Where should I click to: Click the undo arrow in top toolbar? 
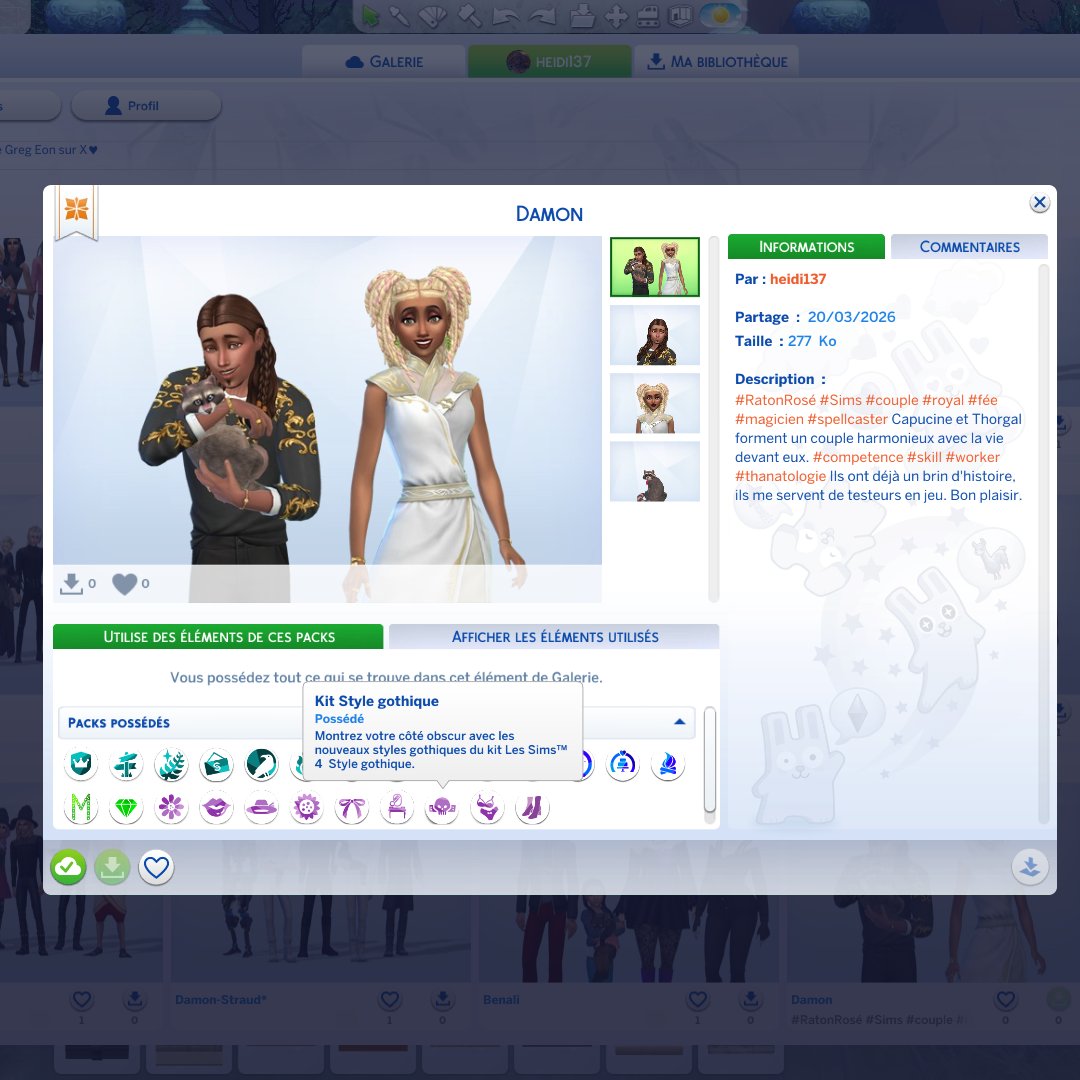coord(506,17)
